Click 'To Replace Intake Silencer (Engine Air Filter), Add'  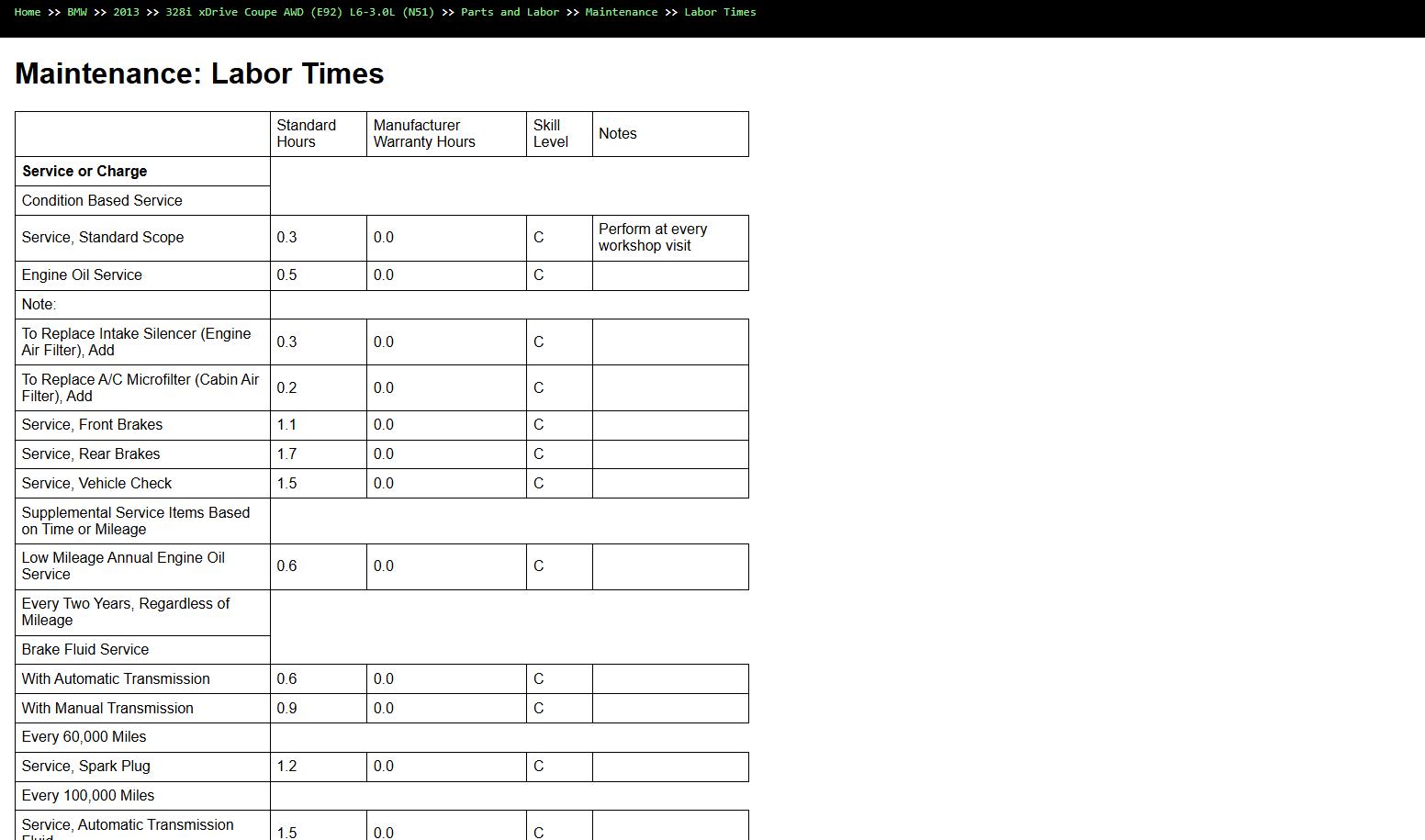(136, 342)
